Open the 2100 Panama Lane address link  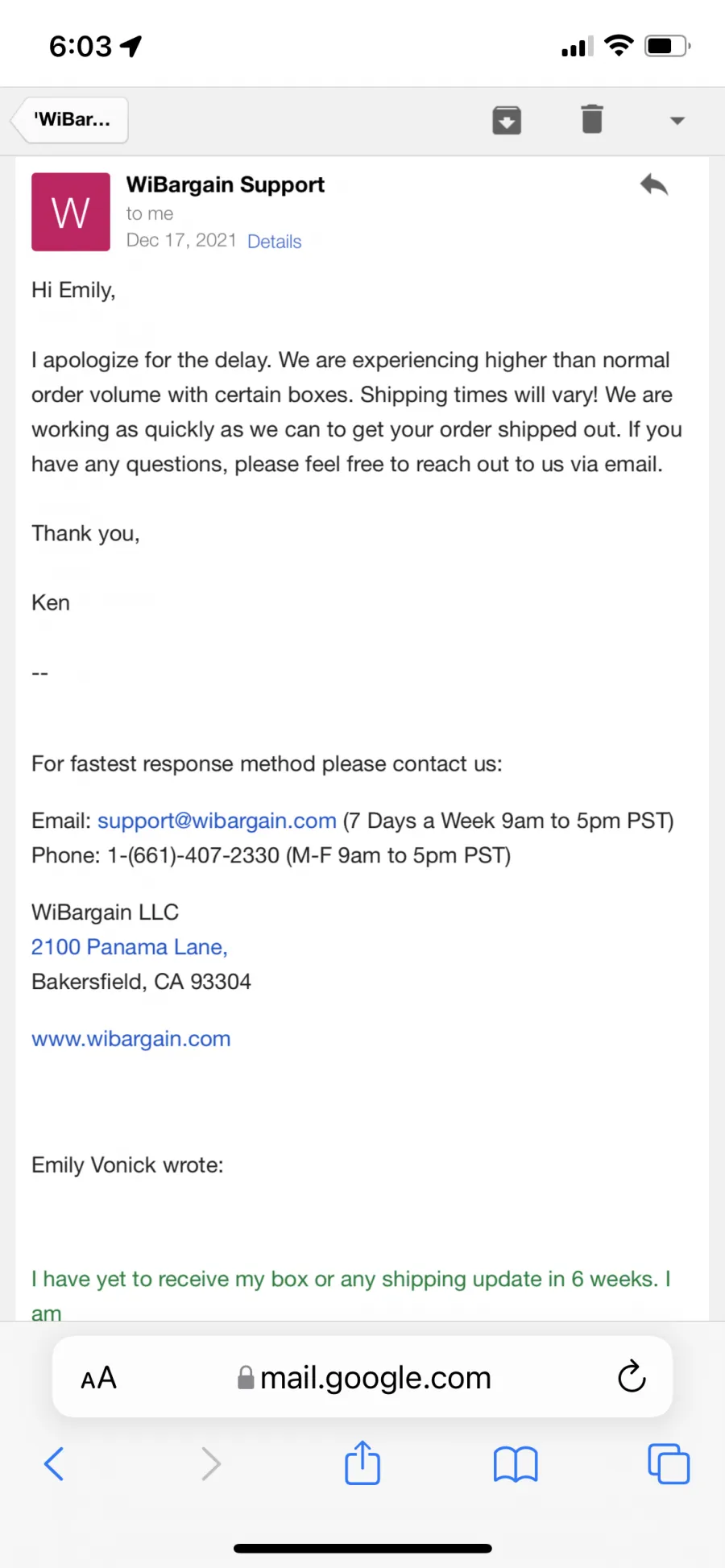[130, 947]
